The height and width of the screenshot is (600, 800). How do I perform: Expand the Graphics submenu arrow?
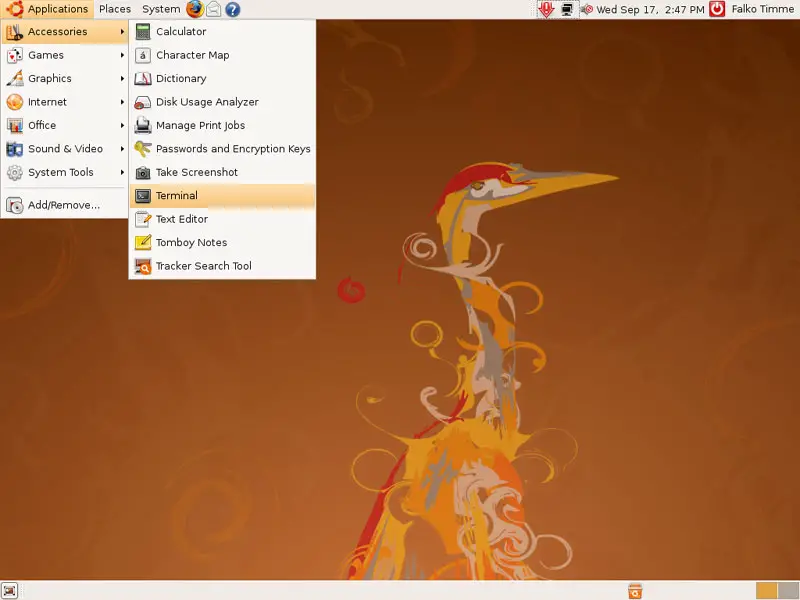[x=122, y=79]
